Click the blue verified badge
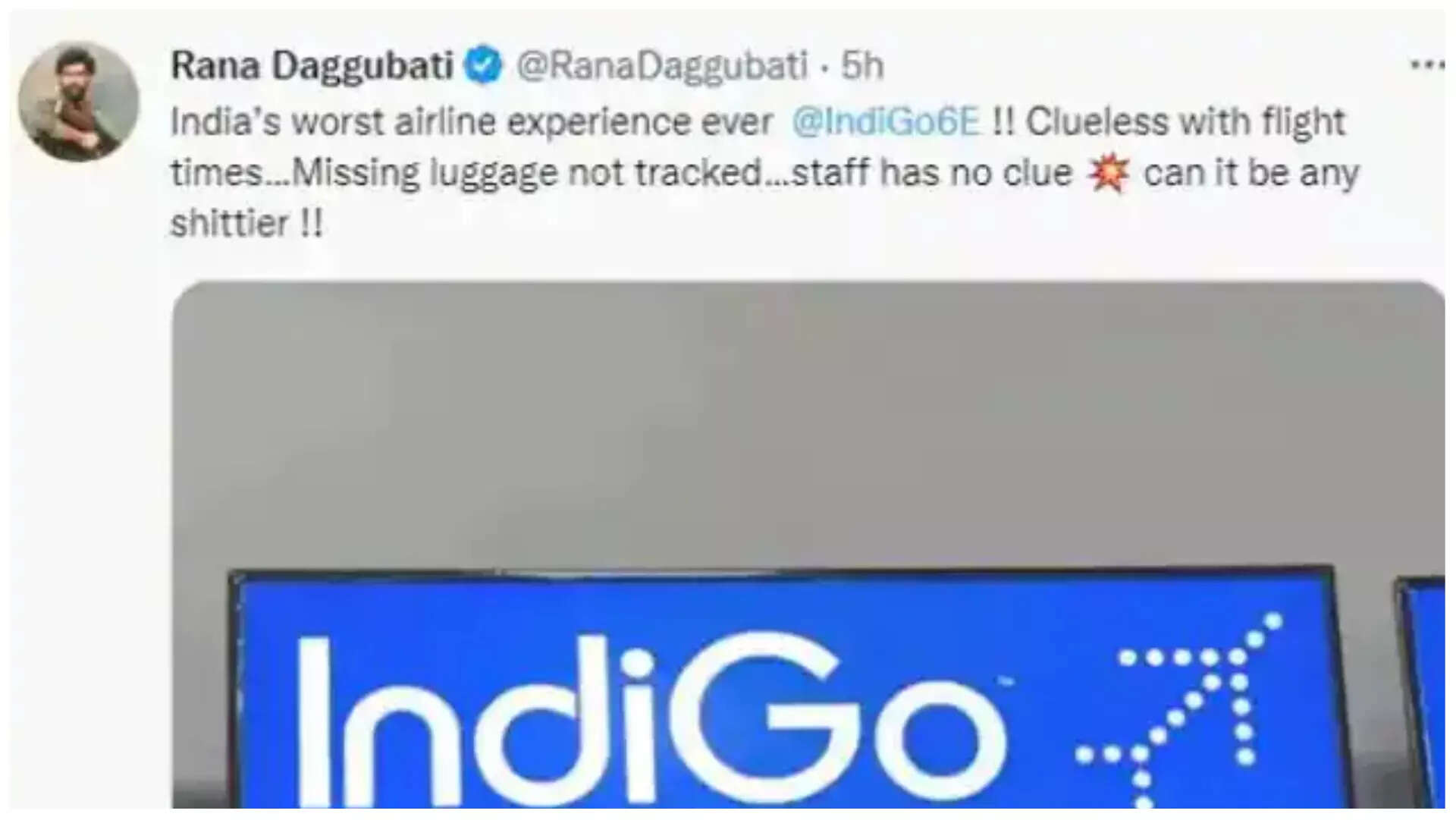1456x820 pixels. (x=484, y=65)
